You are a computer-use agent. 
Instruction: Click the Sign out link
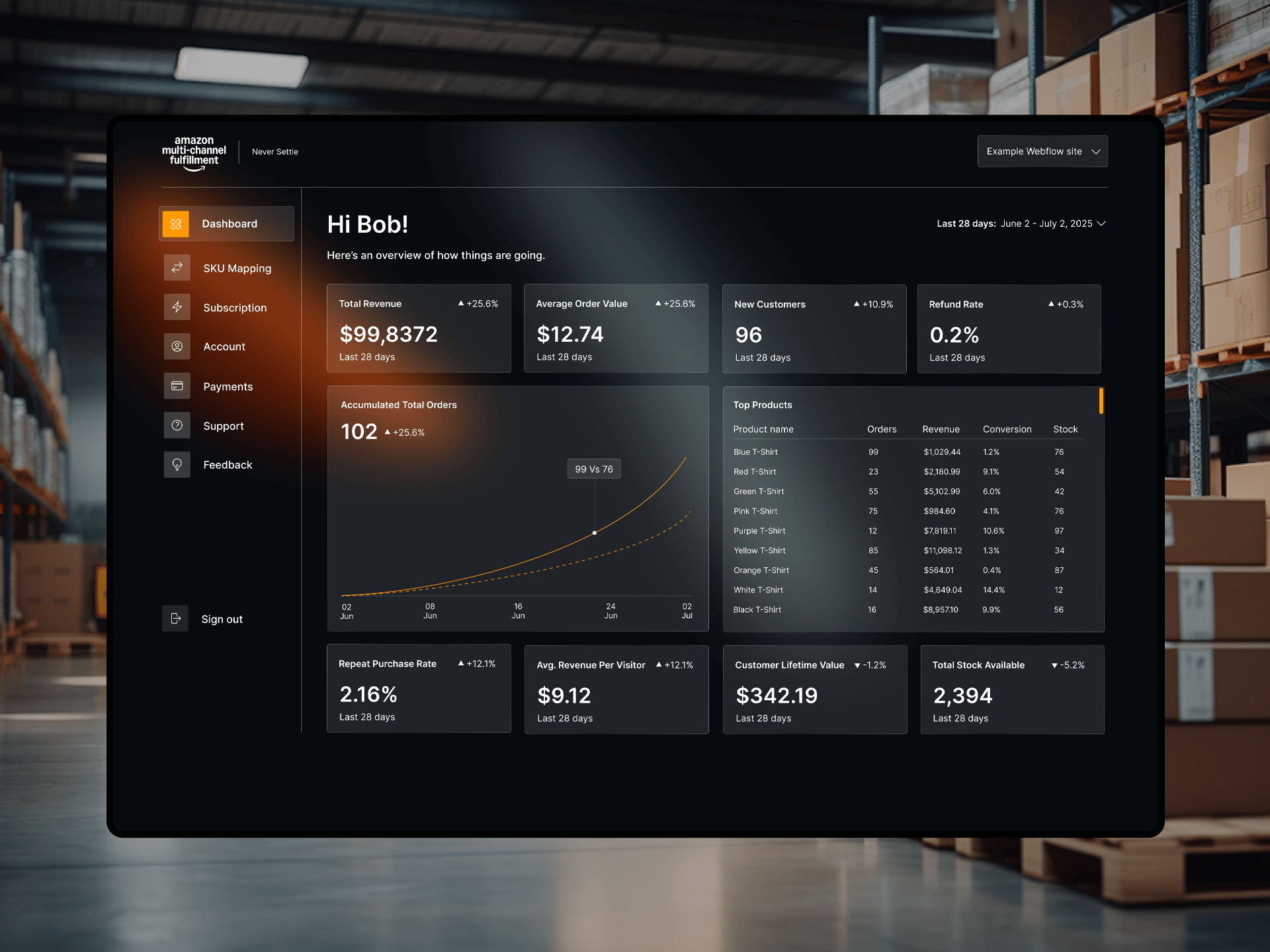(x=222, y=619)
